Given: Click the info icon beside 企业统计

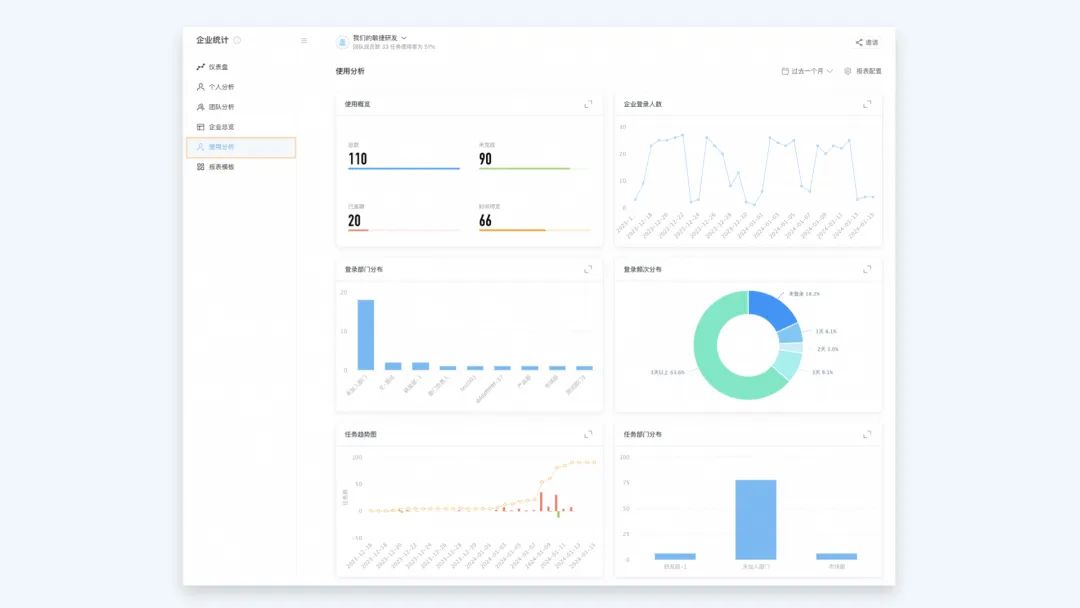Looking at the screenshot, I should click(x=238, y=40).
